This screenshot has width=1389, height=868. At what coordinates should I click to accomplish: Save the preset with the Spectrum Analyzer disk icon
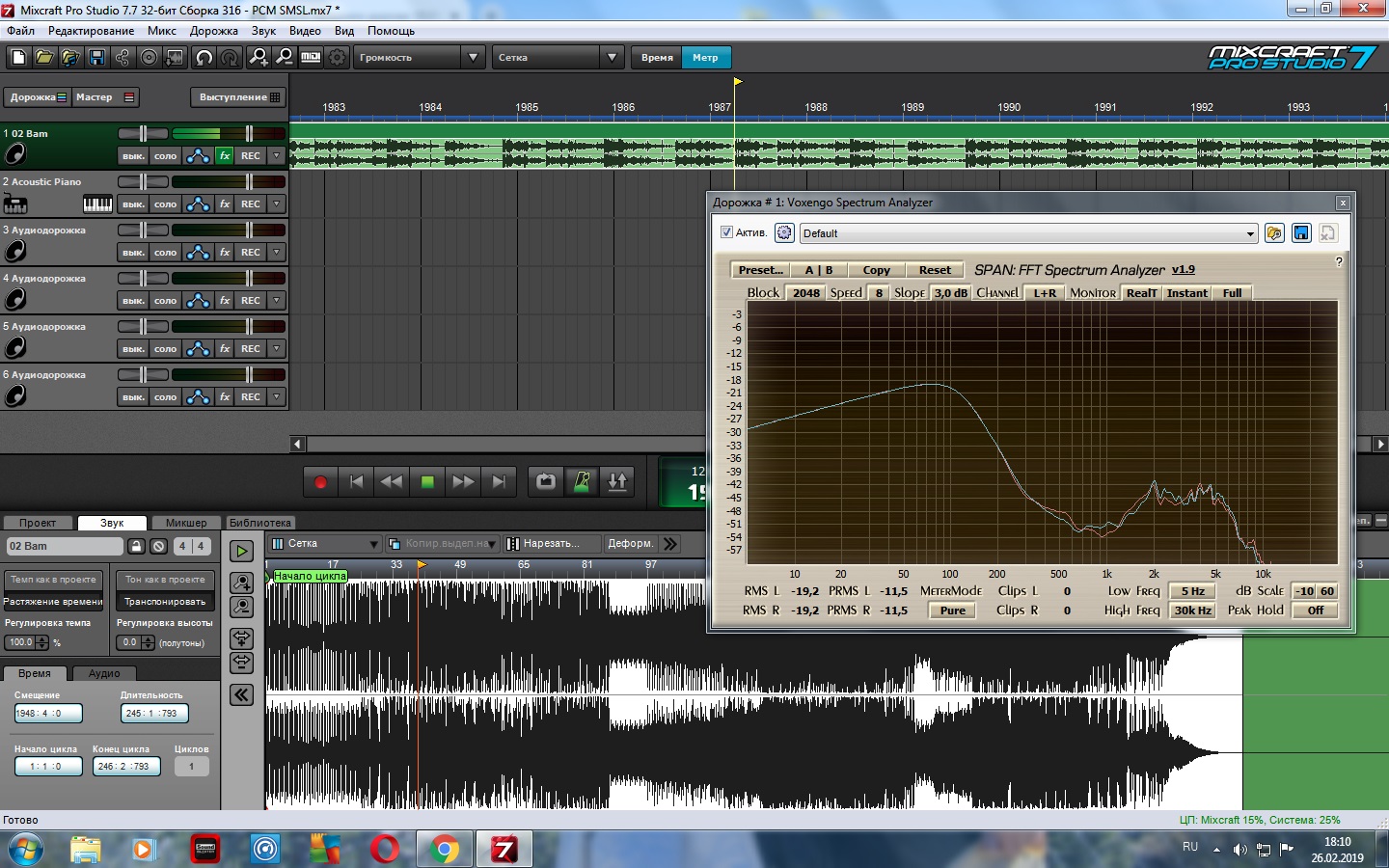[1301, 232]
